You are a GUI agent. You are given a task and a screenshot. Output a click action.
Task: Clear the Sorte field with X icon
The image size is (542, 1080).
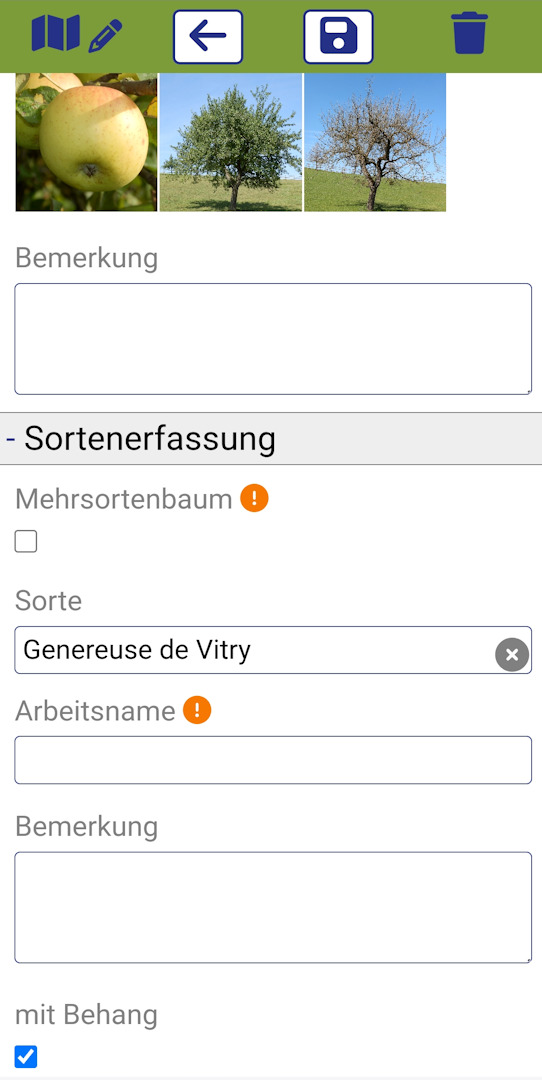pyautogui.click(x=512, y=655)
